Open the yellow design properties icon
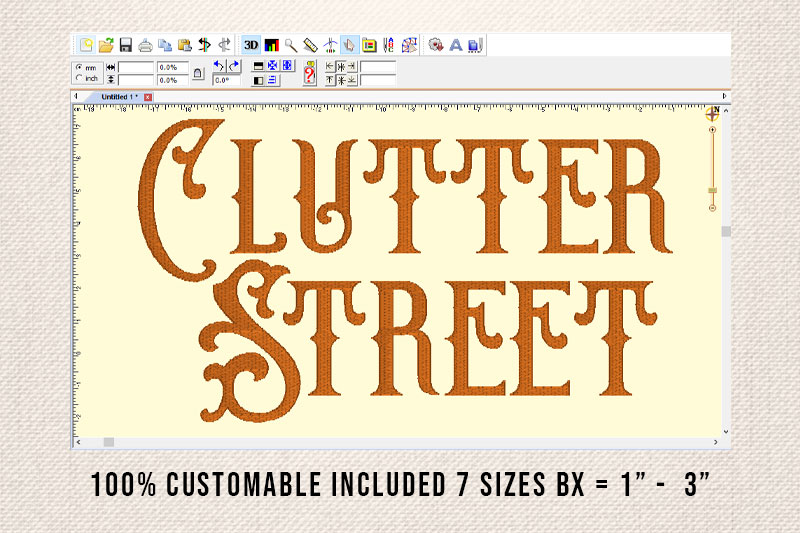This screenshot has height=533, width=800. coord(369,45)
